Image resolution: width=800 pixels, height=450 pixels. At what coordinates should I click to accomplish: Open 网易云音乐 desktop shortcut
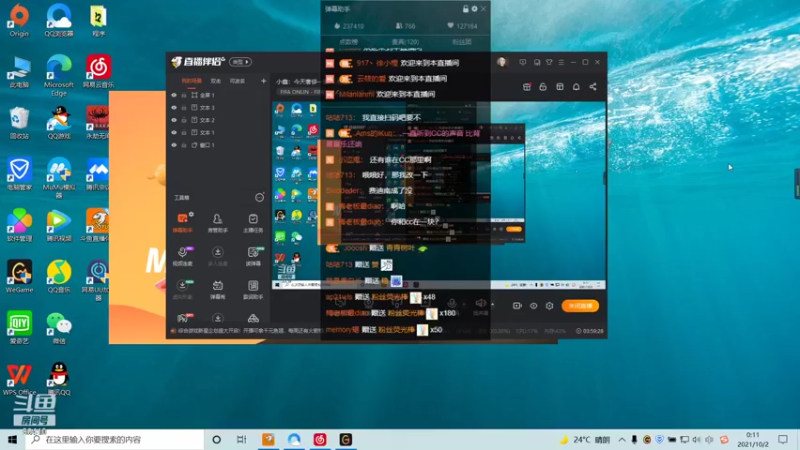point(98,71)
